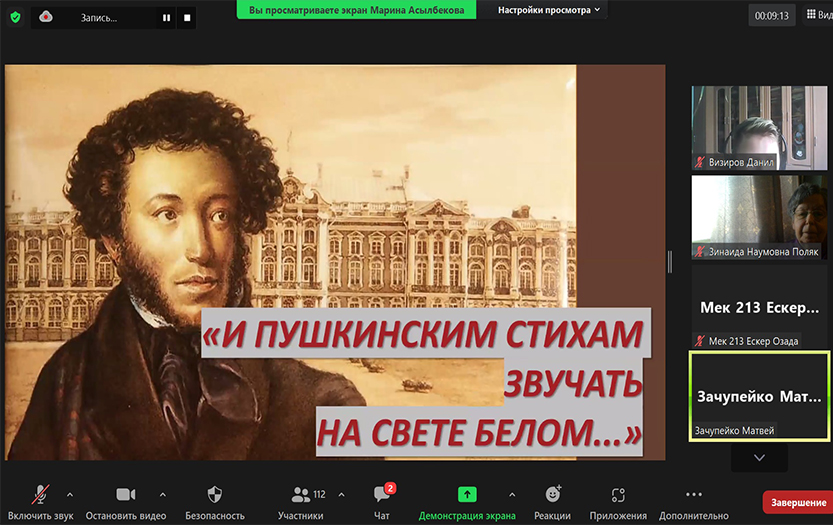Click the green encryption shield icon

[x=15, y=17]
